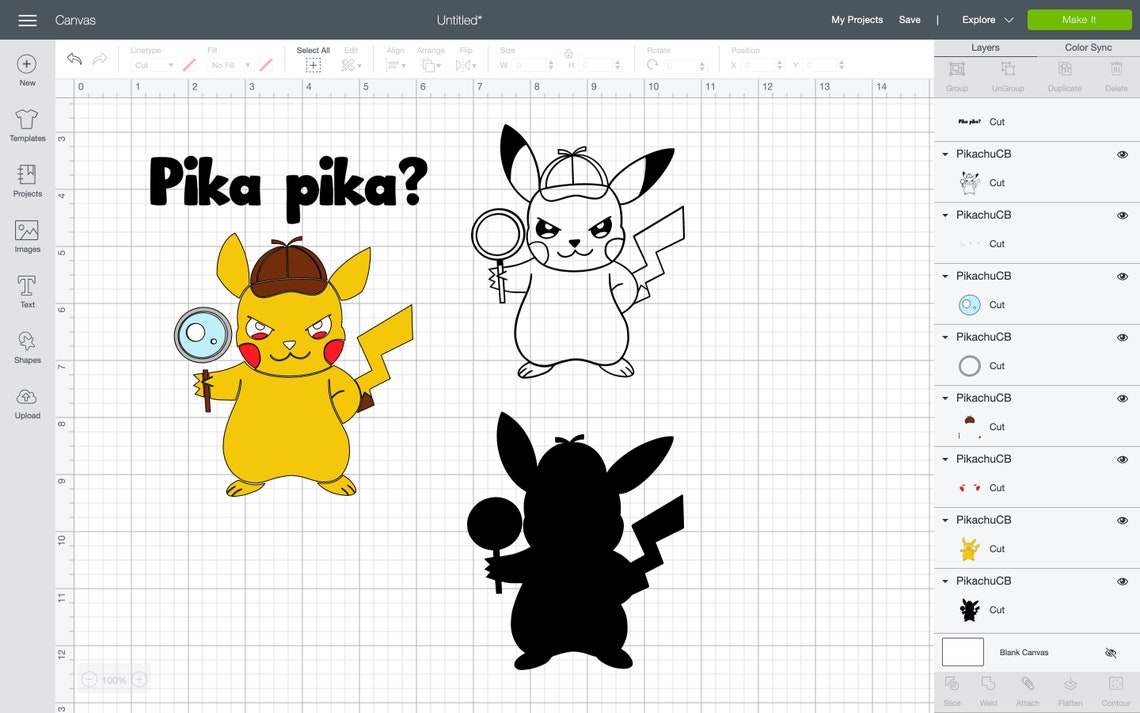
Task: Hide the PikachuCB outline drawing layer
Action: tap(1122, 154)
